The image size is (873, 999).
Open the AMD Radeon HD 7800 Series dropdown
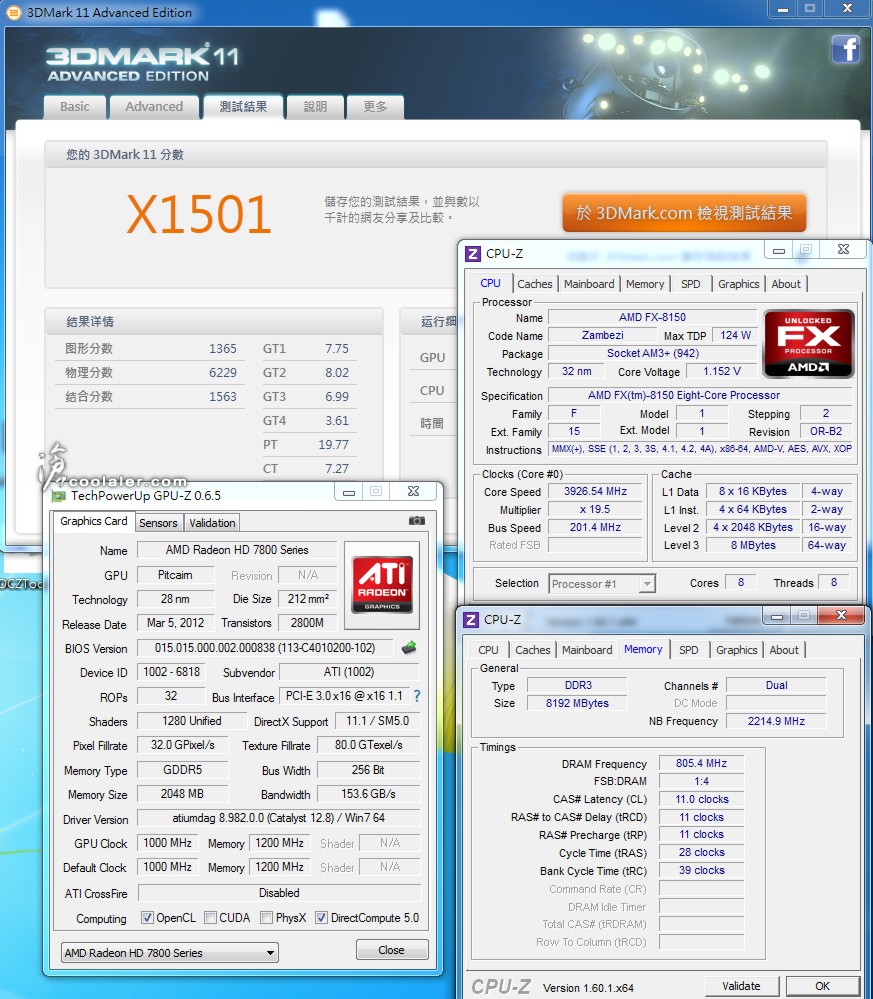coord(170,952)
